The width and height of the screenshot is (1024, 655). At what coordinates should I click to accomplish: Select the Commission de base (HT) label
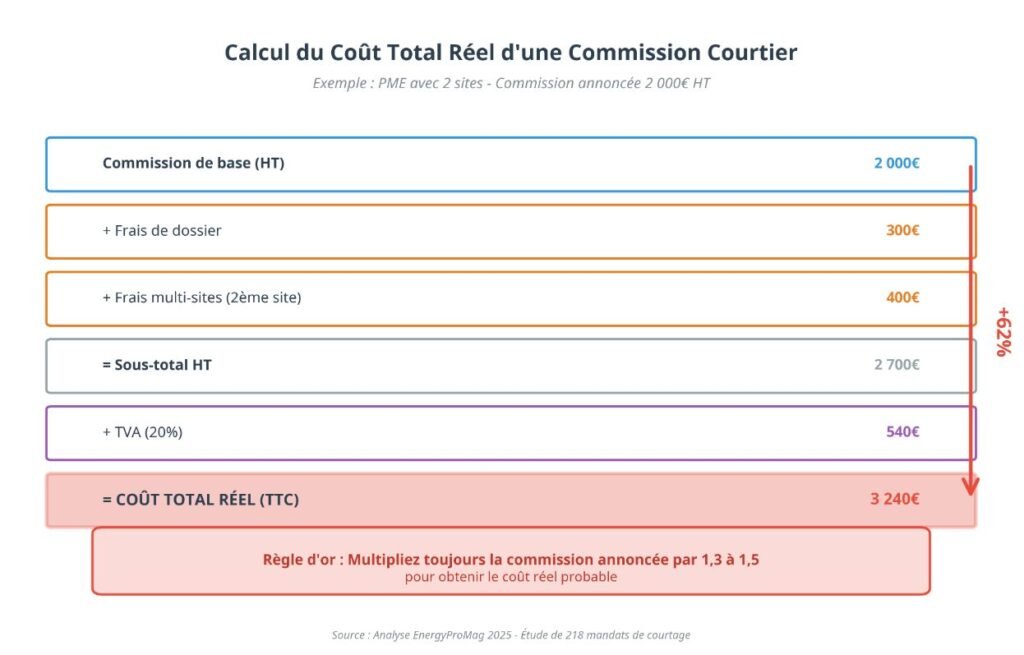click(193, 163)
